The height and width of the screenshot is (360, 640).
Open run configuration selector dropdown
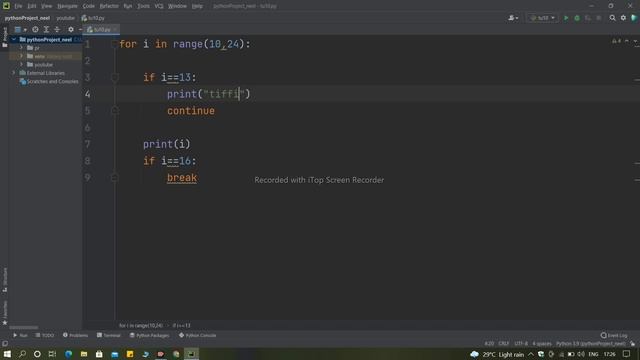pyautogui.click(x=543, y=18)
